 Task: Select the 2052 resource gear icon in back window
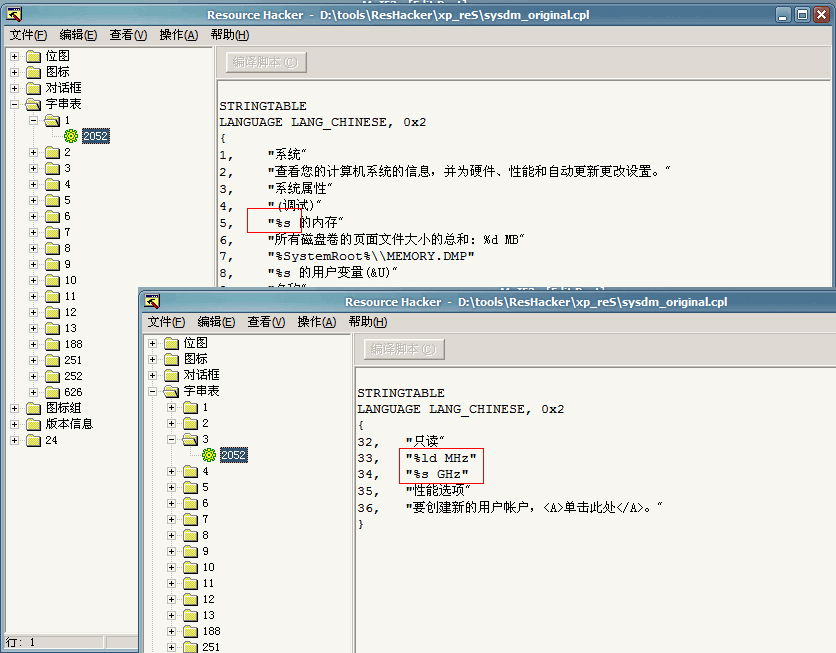pyautogui.click(x=71, y=136)
